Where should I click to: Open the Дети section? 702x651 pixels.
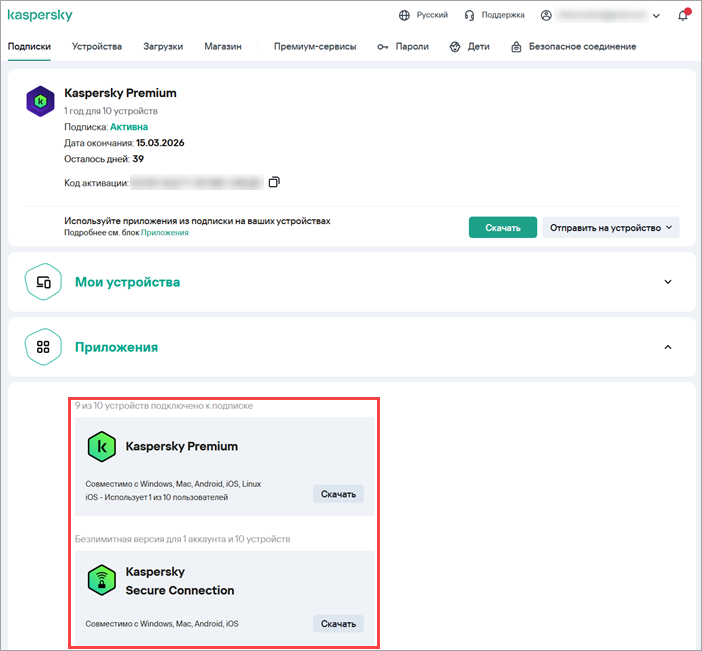[x=478, y=47]
